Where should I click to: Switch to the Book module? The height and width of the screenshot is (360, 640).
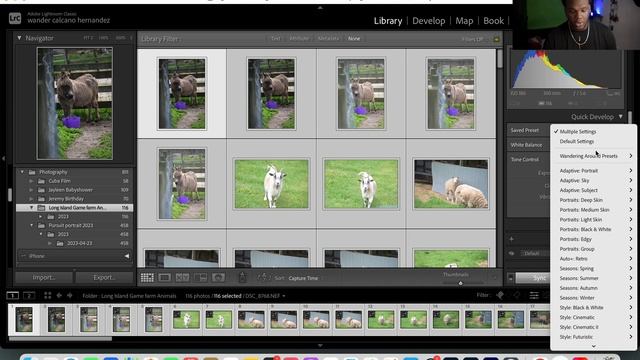pos(493,21)
